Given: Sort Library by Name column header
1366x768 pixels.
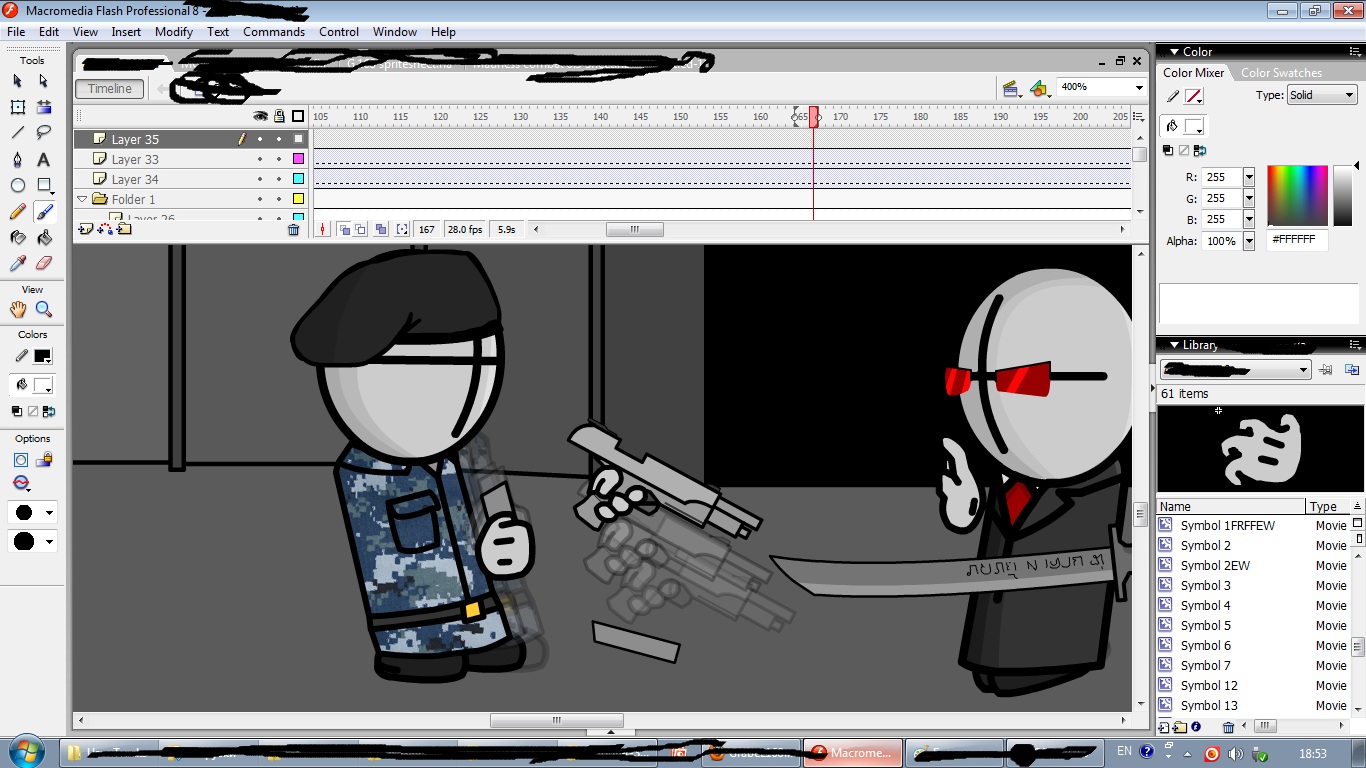Looking at the screenshot, I should tap(1231, 506).
